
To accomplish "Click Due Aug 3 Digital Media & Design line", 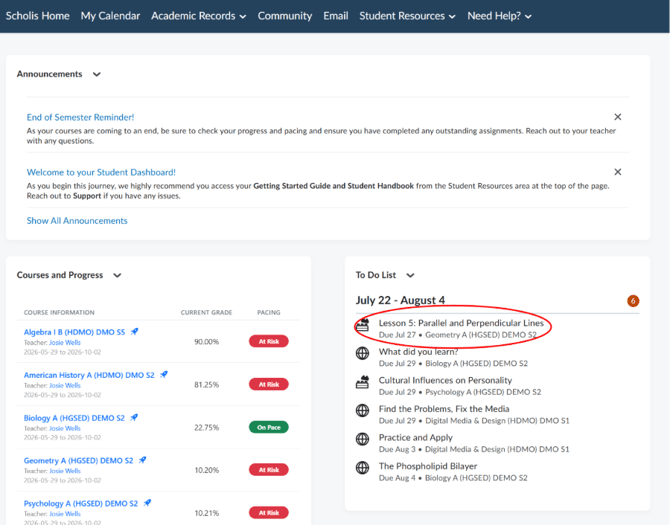I will (x=474, y=449).
